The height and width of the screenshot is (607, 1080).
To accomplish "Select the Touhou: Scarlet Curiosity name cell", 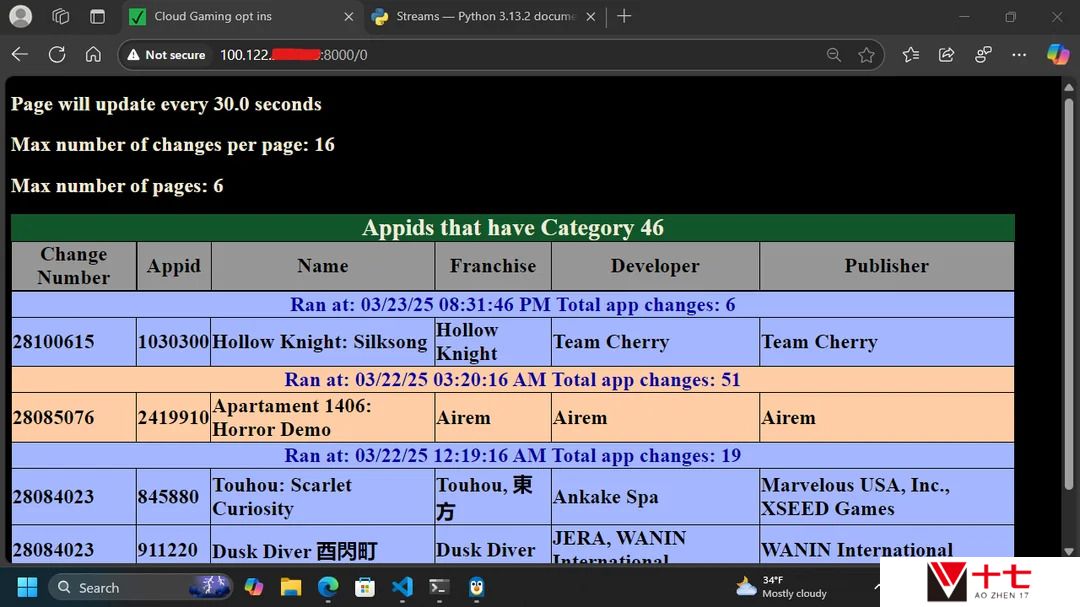I will coord(322,497).
